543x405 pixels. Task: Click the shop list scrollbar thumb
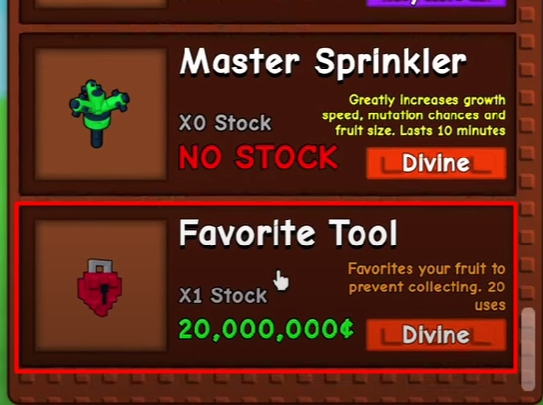(528, 349)
